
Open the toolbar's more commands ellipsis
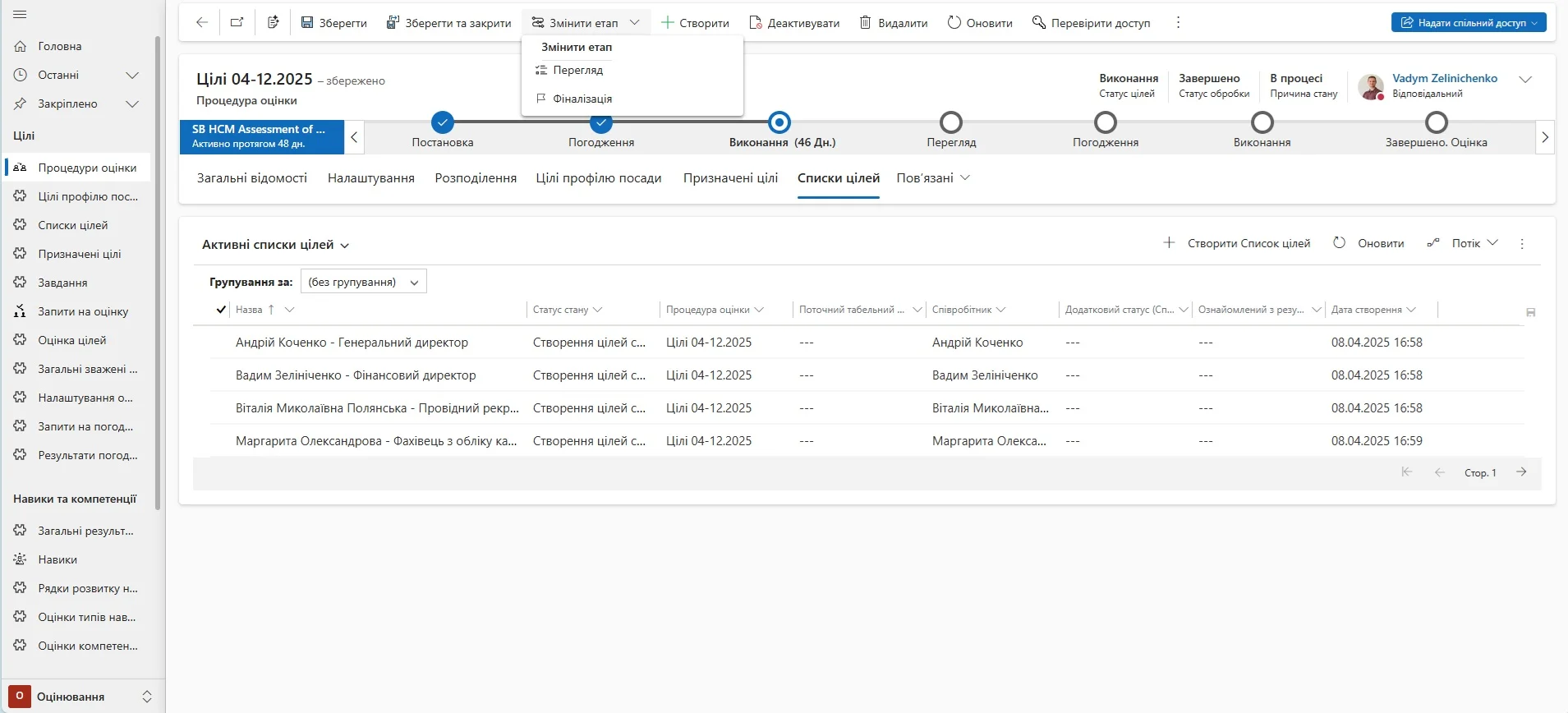1178,23
